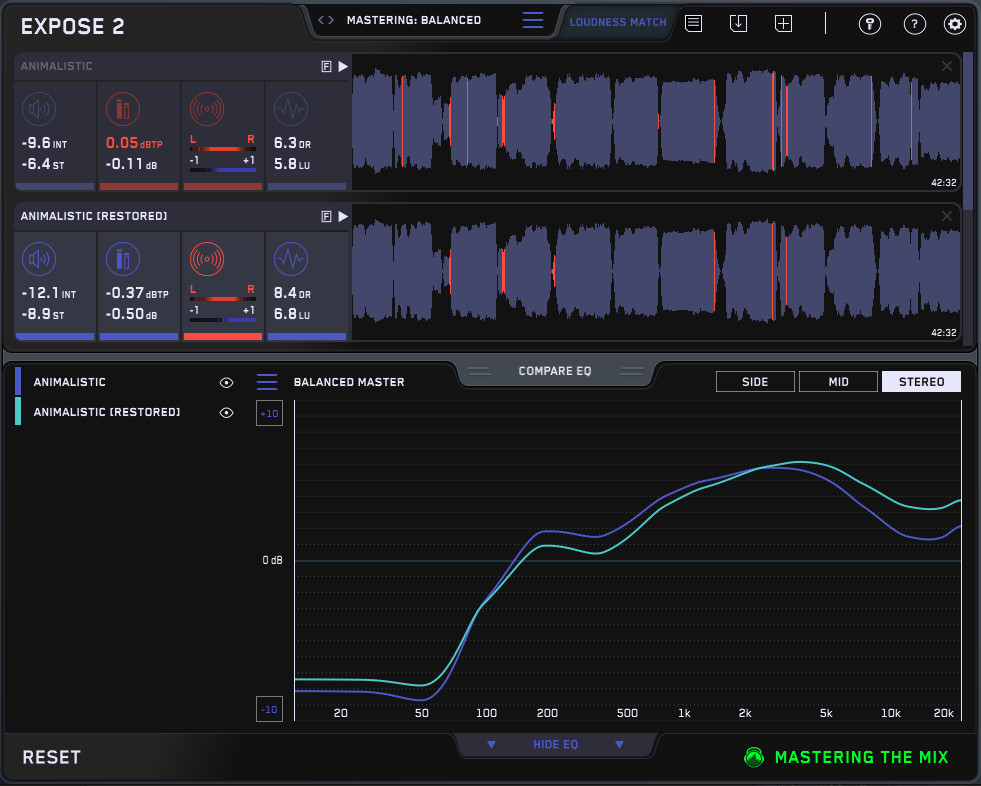Viewport: 981px width, 786px height.
Task: Collapse the panel using Hide EQ
Action: (555, 745)
